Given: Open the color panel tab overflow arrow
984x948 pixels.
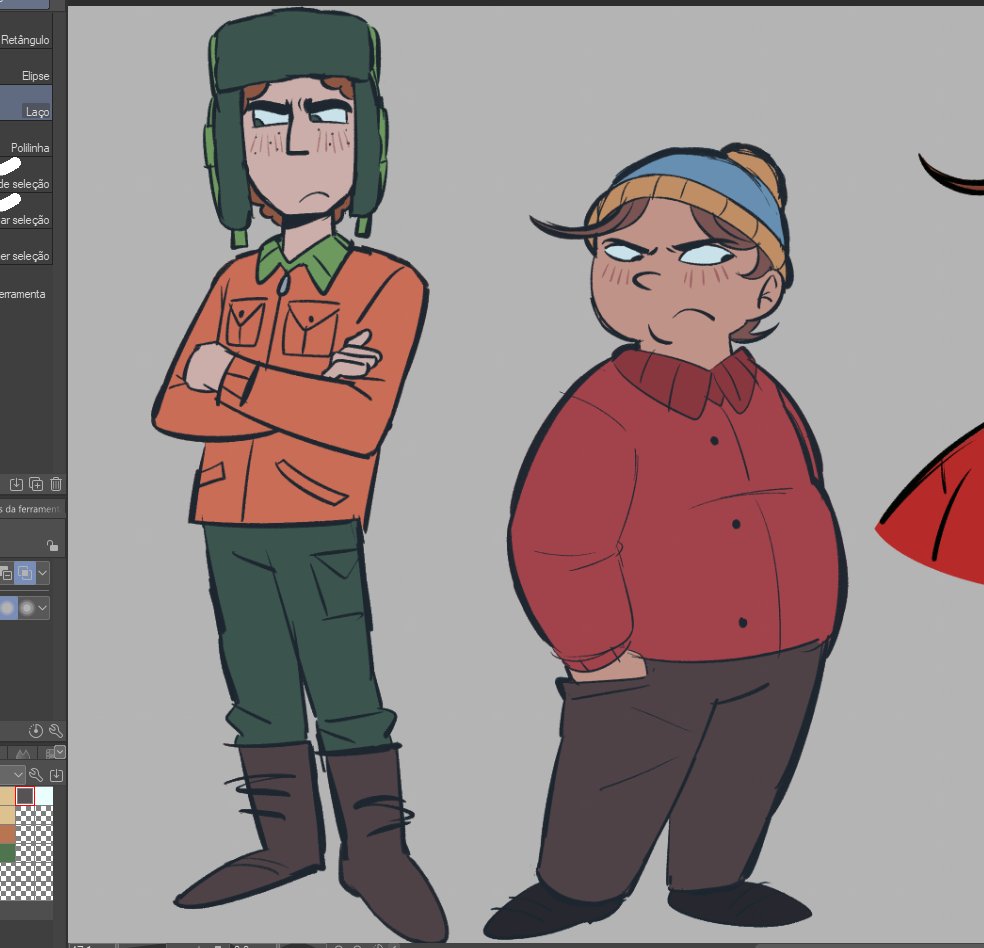Looking at the screenshot, I should 60,751.
